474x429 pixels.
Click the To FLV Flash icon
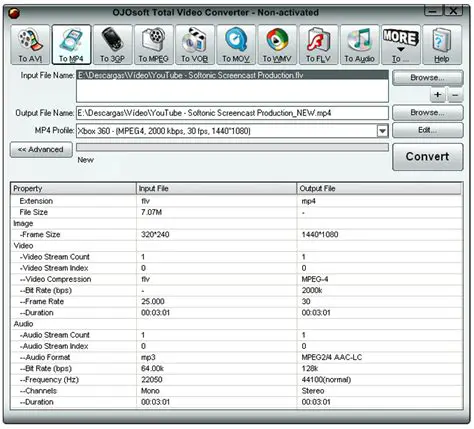click(x=318, y=44)
